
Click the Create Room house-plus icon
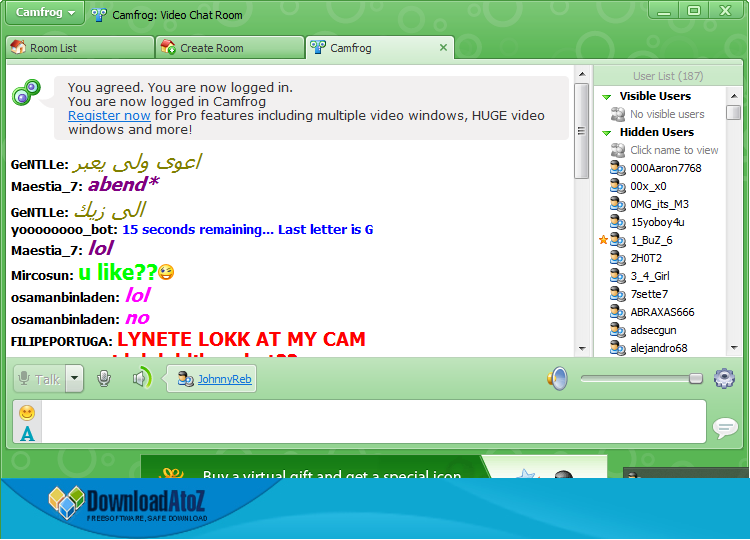pyautogui.click(x=168, y=47)
